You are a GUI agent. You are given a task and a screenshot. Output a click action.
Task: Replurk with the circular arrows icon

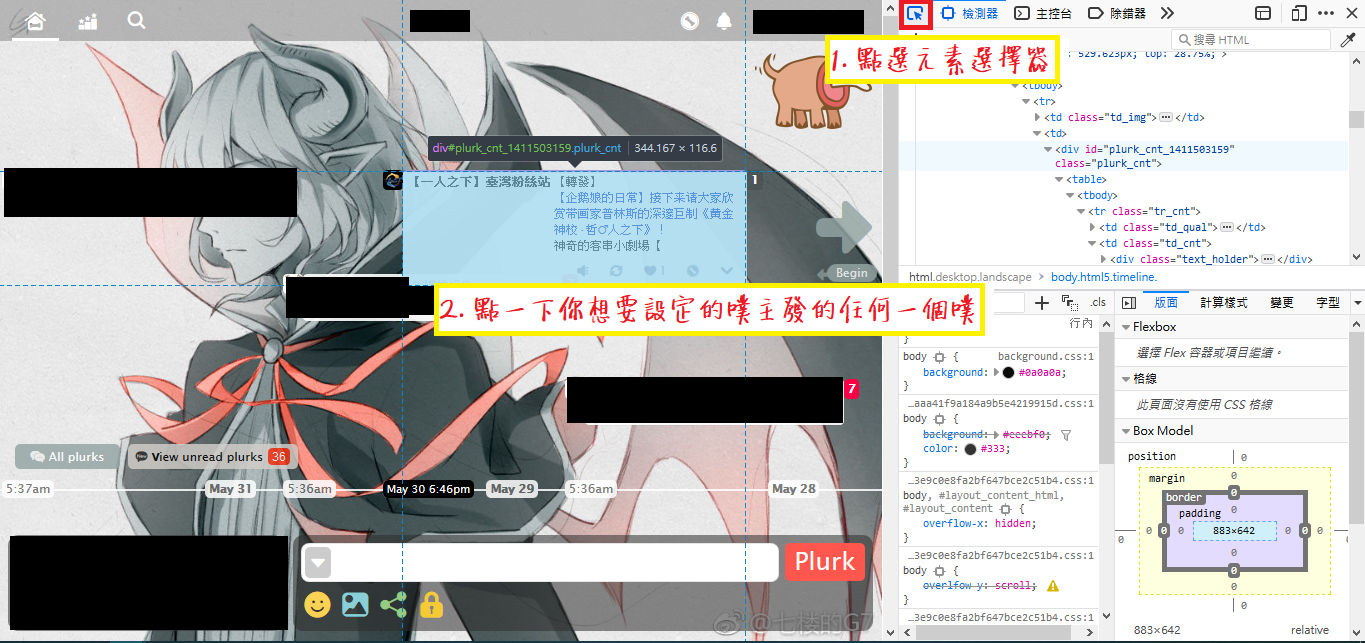tap(614, 271)
